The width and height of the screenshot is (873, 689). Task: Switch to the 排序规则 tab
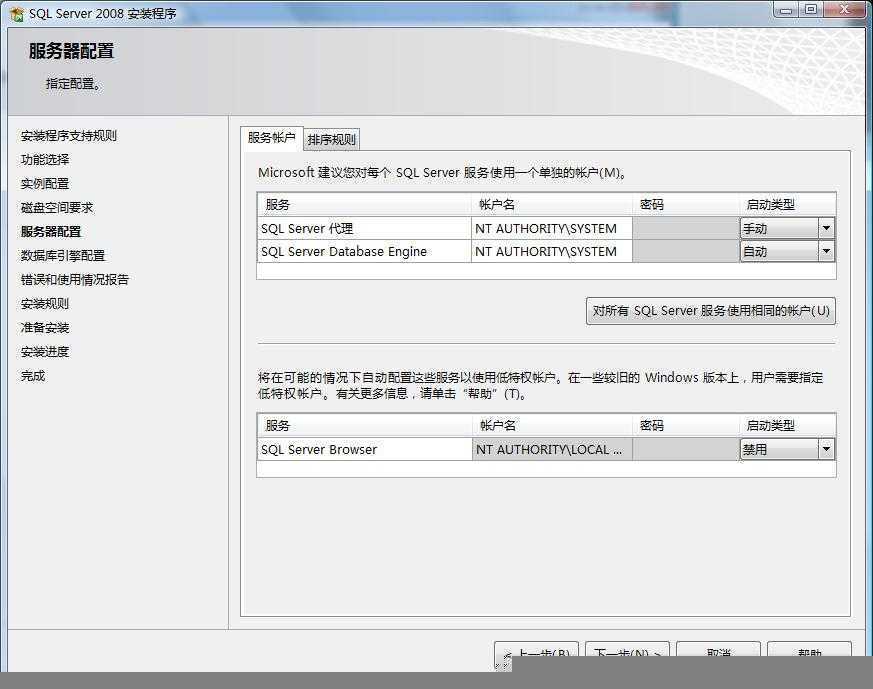pyautogui.click(x=332, y=139)
